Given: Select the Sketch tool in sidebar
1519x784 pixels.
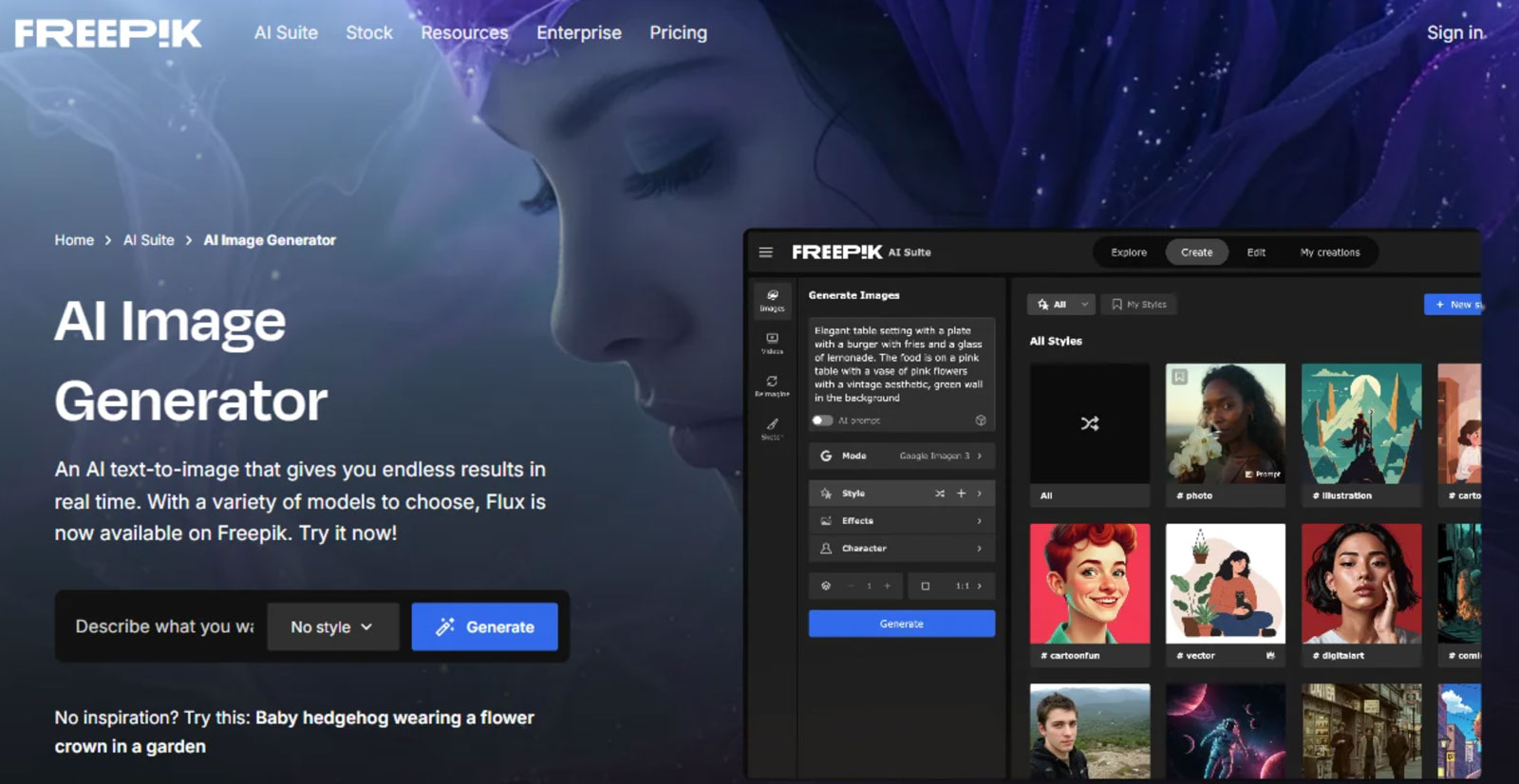Looking at the screenshot, I should [x=773, y=429].
